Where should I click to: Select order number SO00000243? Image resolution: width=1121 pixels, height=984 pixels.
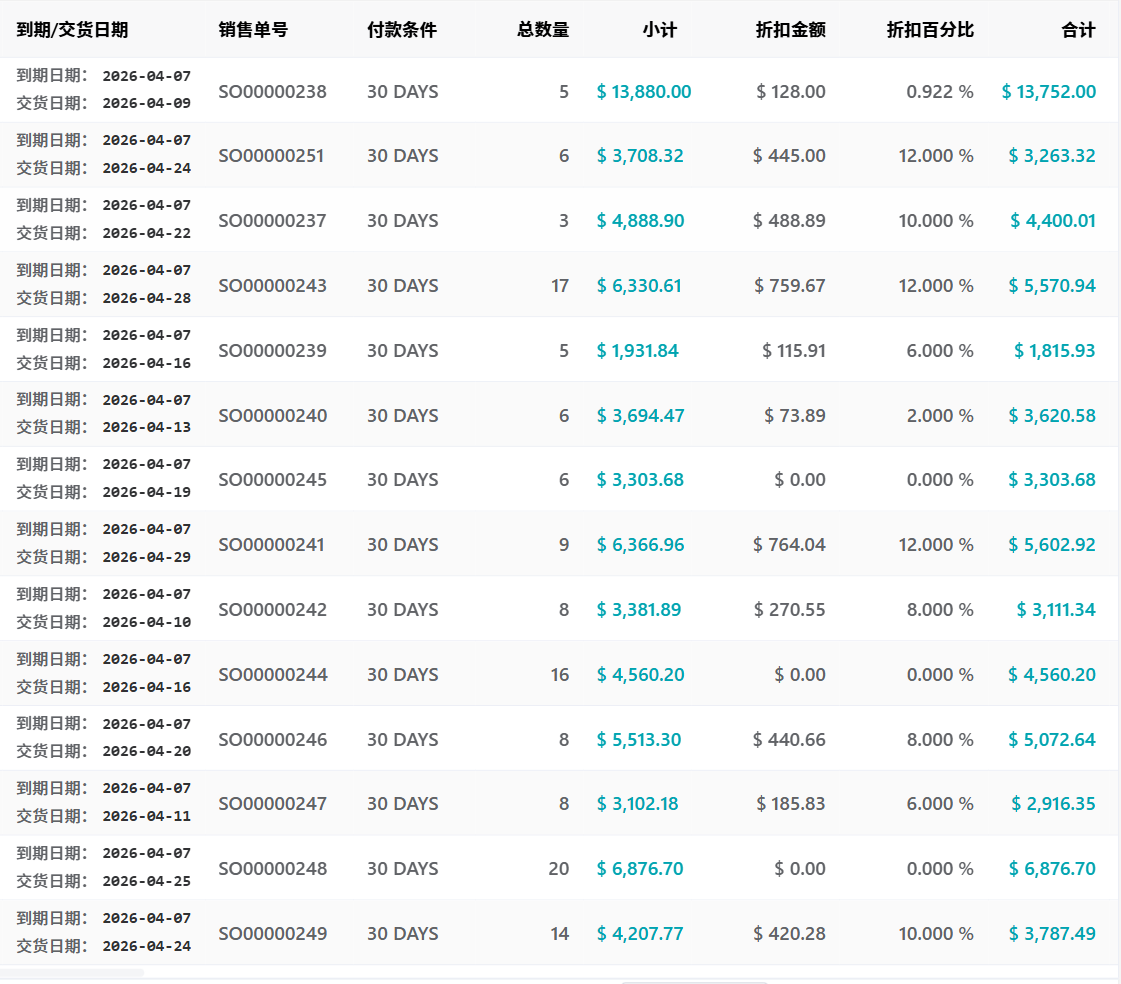pyautogui.click(x=272, y=286)
